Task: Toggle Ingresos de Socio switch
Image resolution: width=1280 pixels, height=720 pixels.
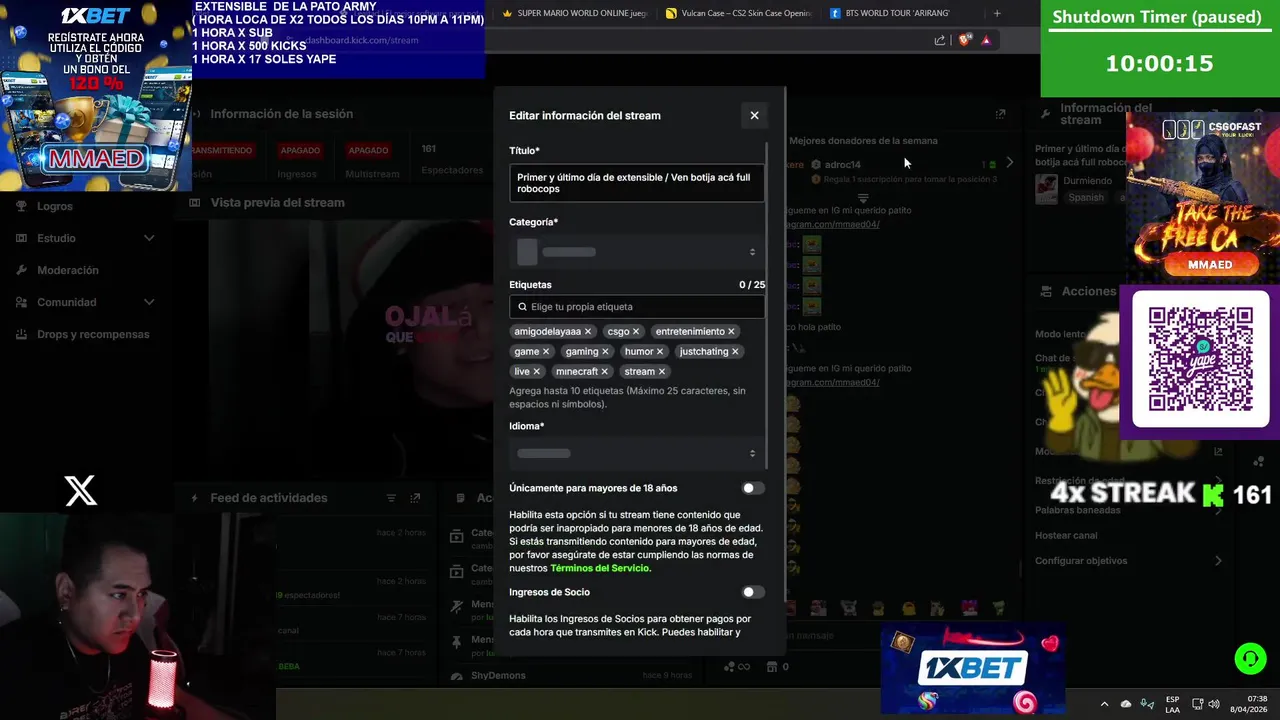Action: tap(753, 592)
